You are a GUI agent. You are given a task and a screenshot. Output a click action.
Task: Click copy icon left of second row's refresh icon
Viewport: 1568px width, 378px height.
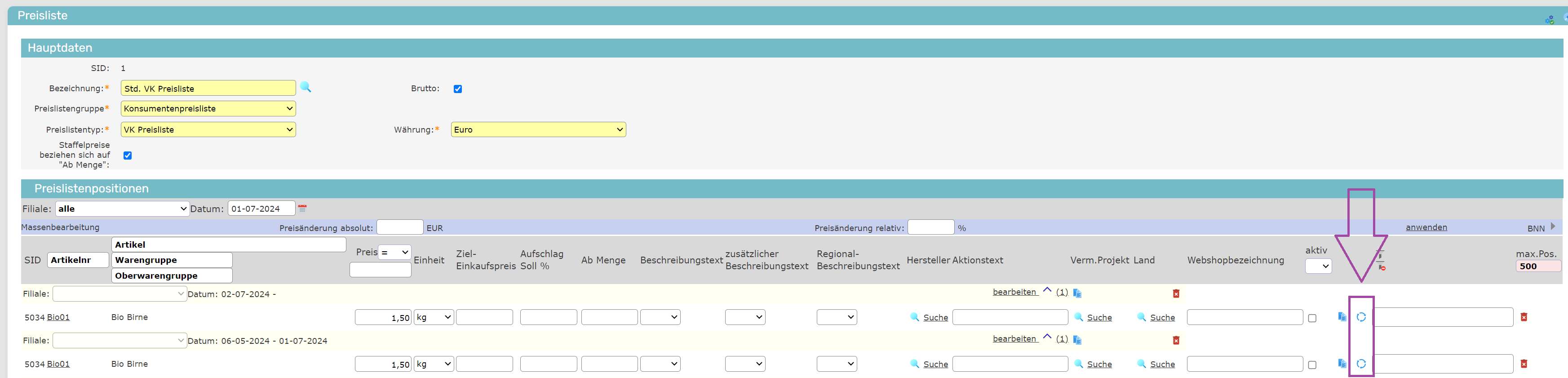pos(1342,364)
